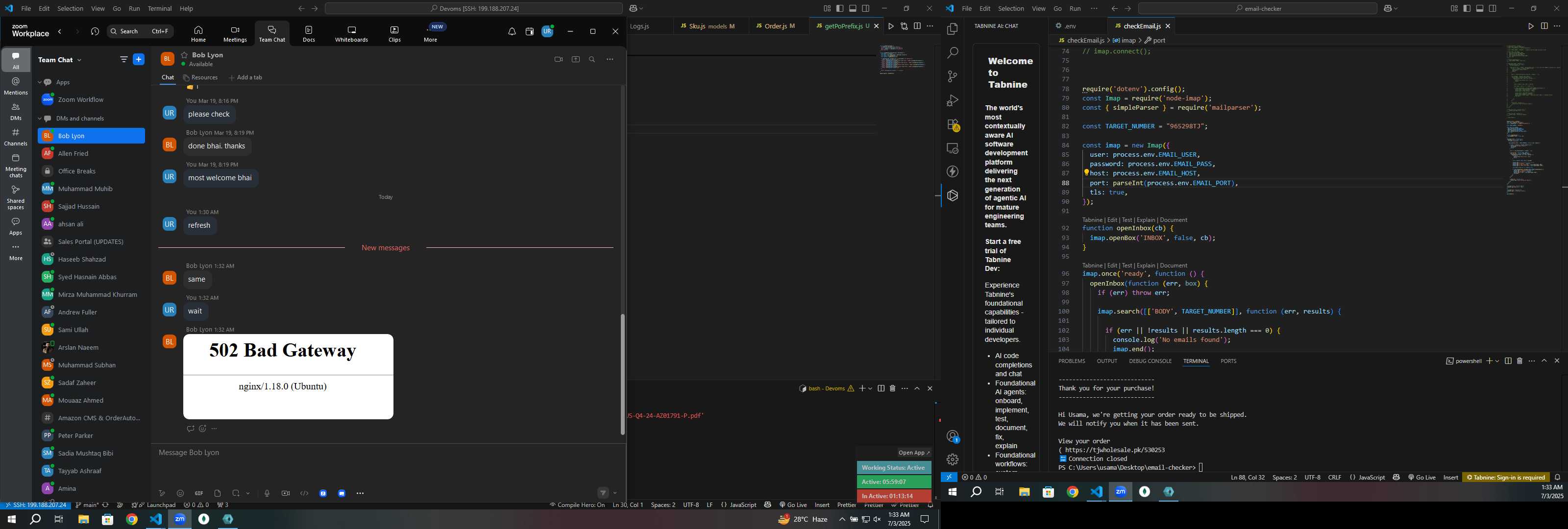Record video message in composer

(286, 494)
